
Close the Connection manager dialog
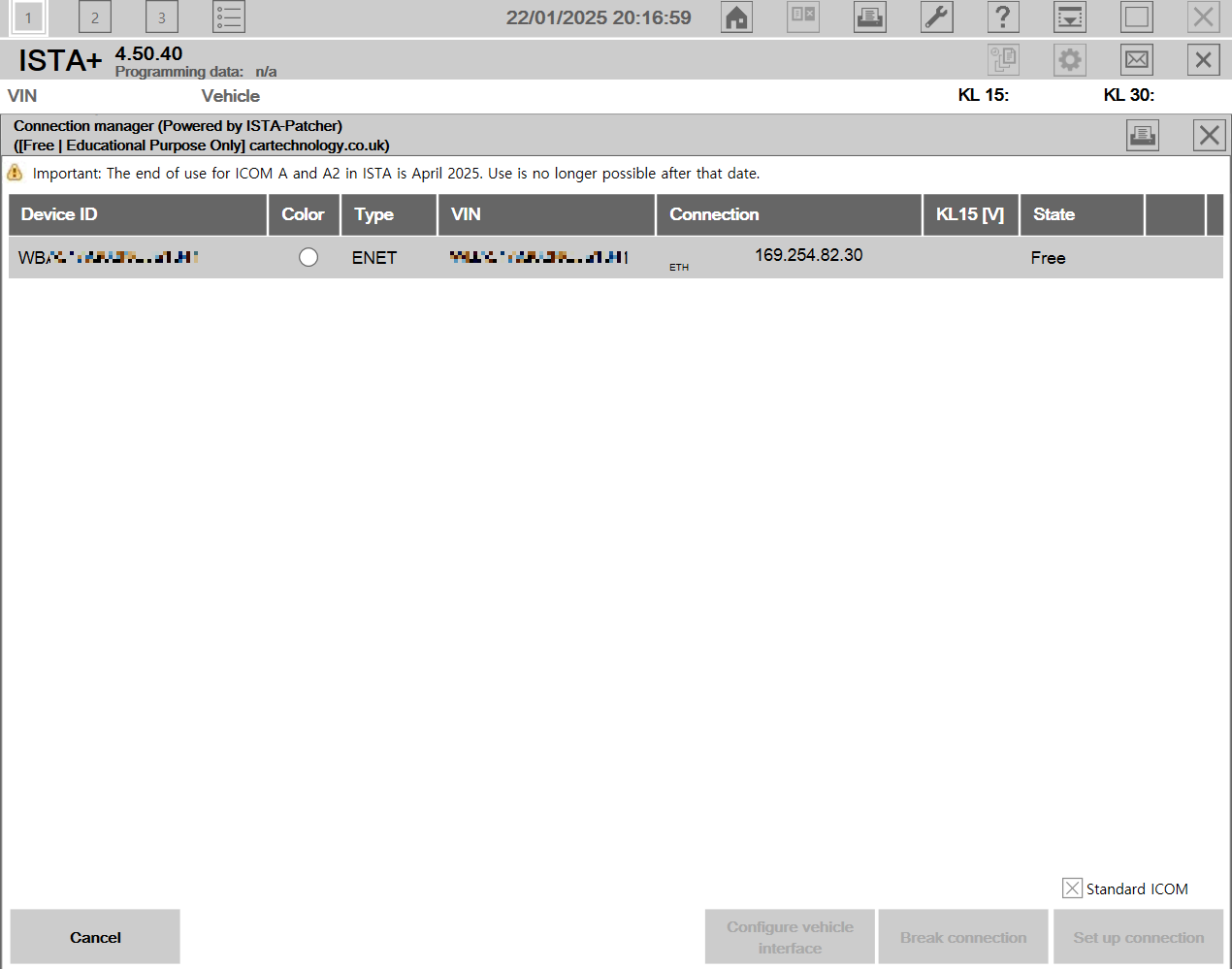click(1210, 135)
